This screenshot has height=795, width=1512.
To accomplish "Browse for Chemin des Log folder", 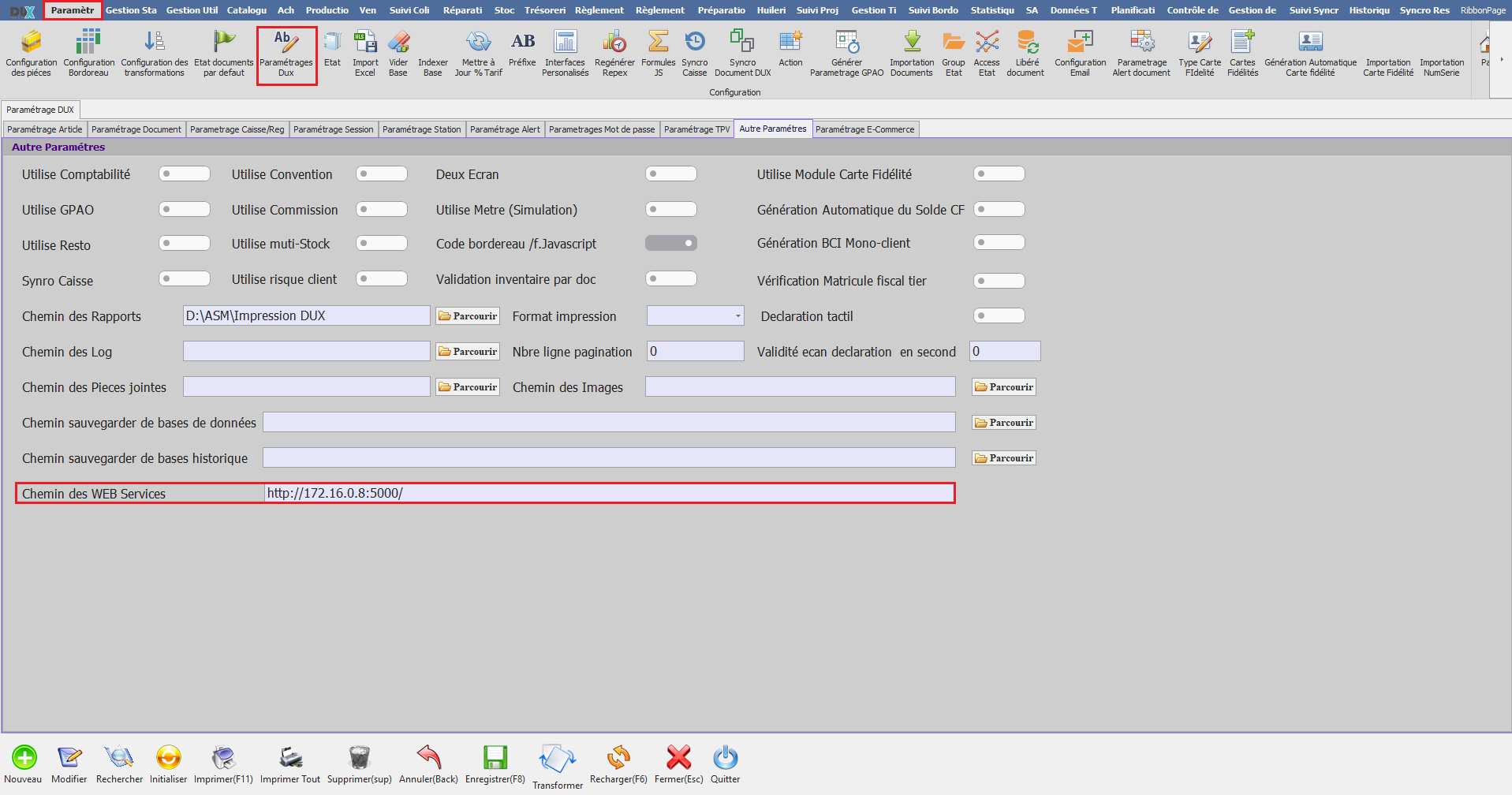I will (x=467, y=351).
